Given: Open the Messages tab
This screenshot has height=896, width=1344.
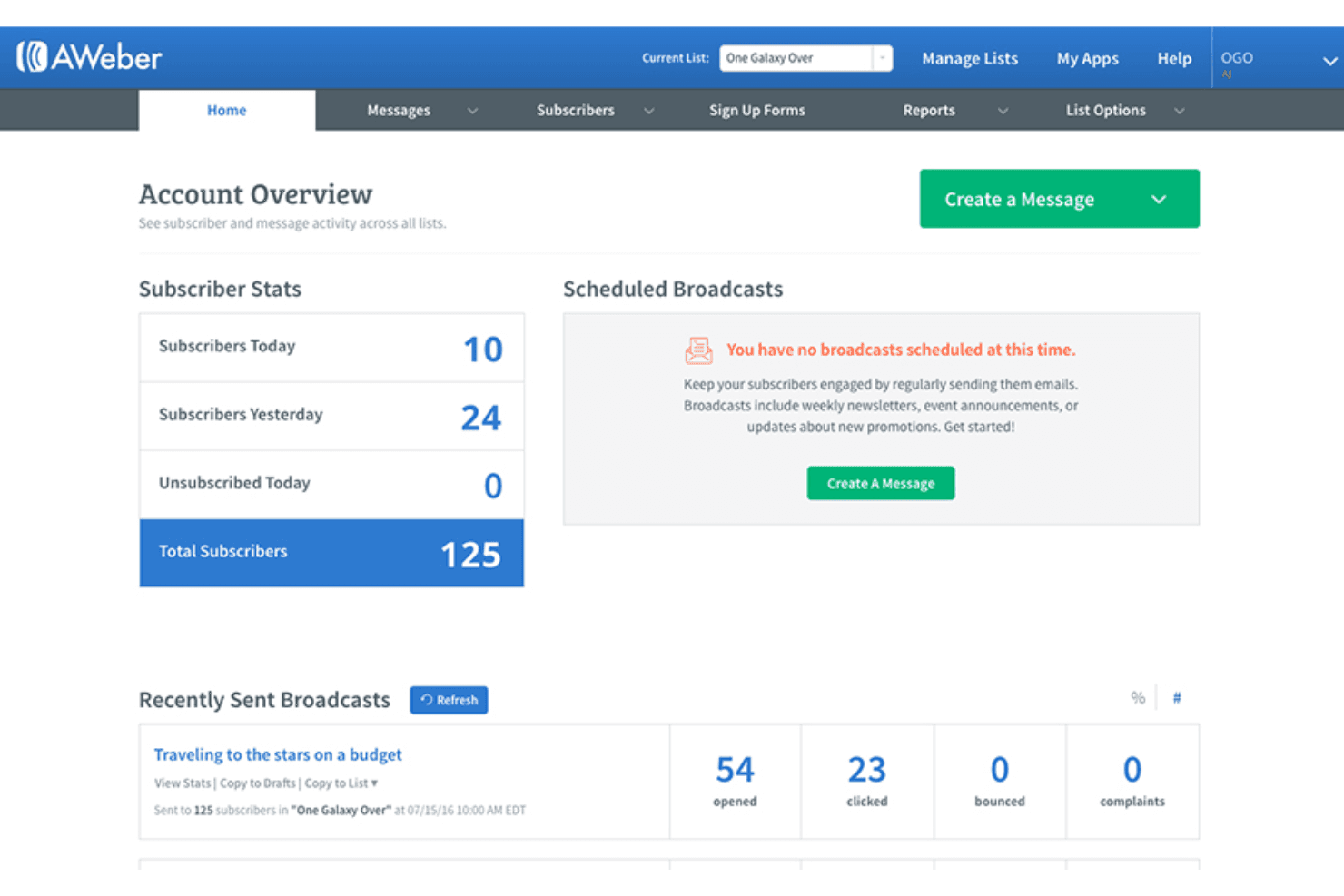Looking at the screenshot, I should [x=399, y=110].
